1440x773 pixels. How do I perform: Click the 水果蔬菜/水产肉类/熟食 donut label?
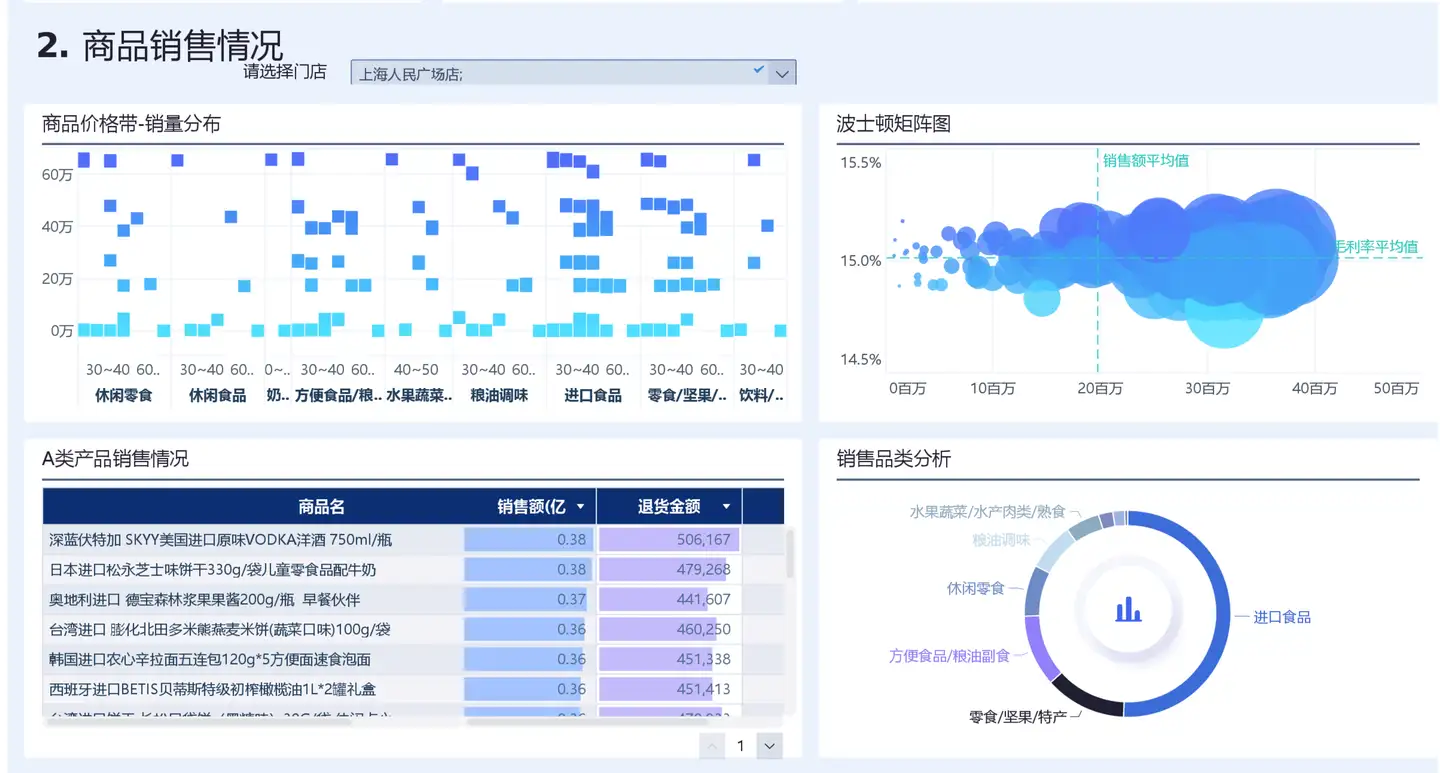[x=988, y=511]
